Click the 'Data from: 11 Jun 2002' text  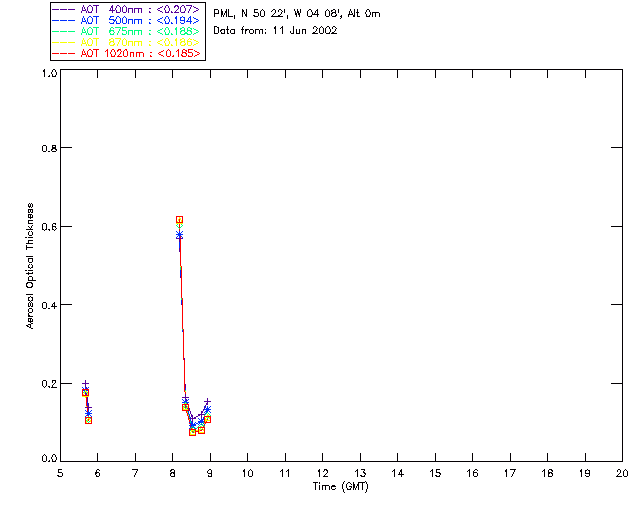[x=275, y=31]
